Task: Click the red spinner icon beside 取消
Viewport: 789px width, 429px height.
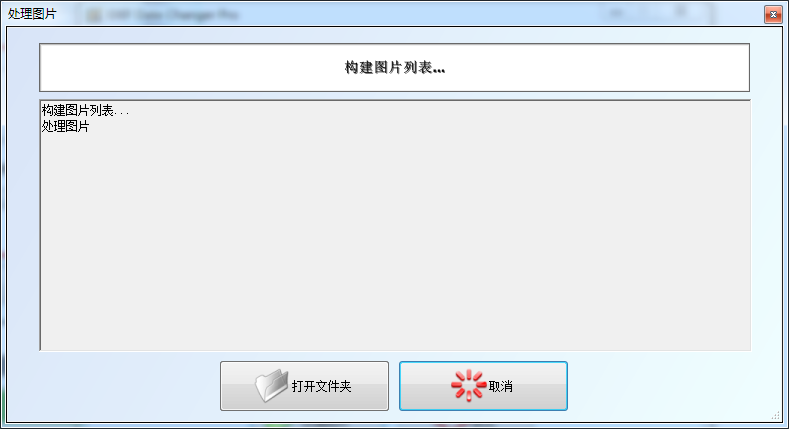Action: (x=468, y=386)
